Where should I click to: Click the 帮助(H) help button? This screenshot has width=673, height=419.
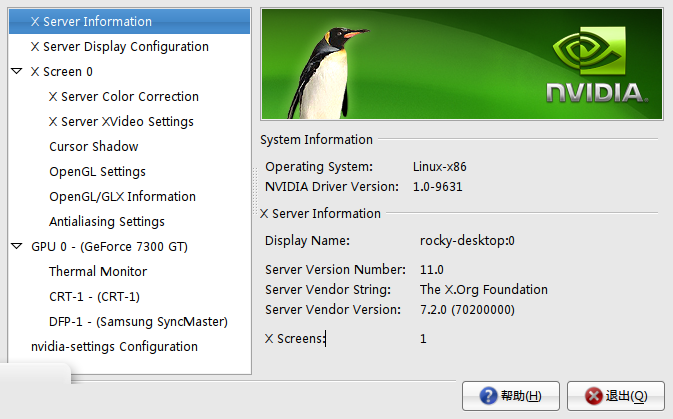511,396
